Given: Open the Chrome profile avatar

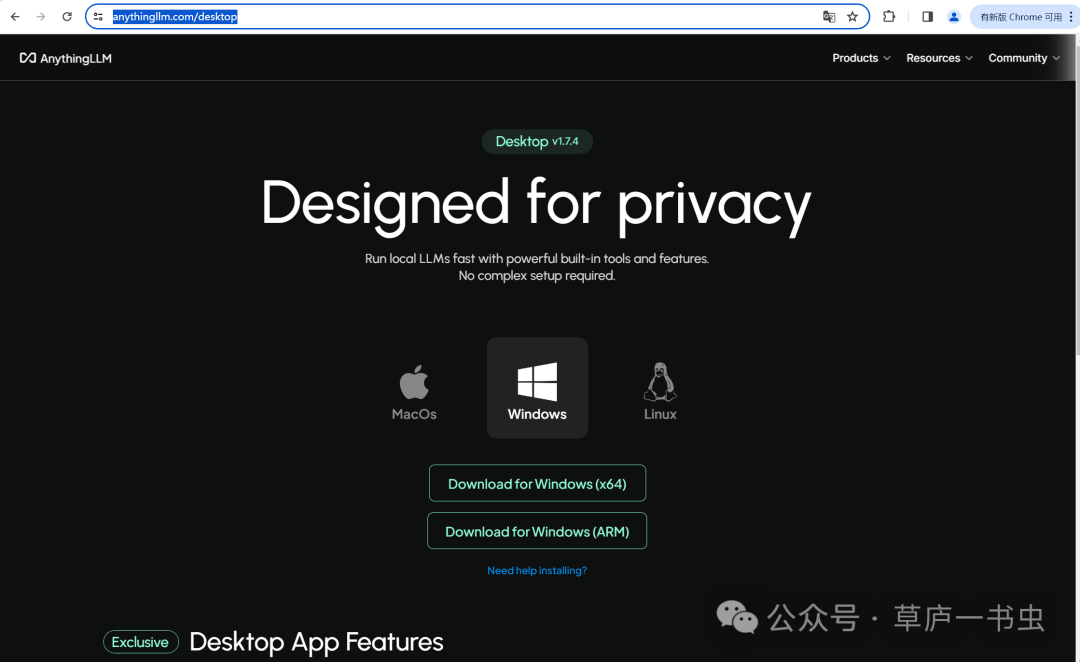Looking at the screenshot, I should (954, 17).
